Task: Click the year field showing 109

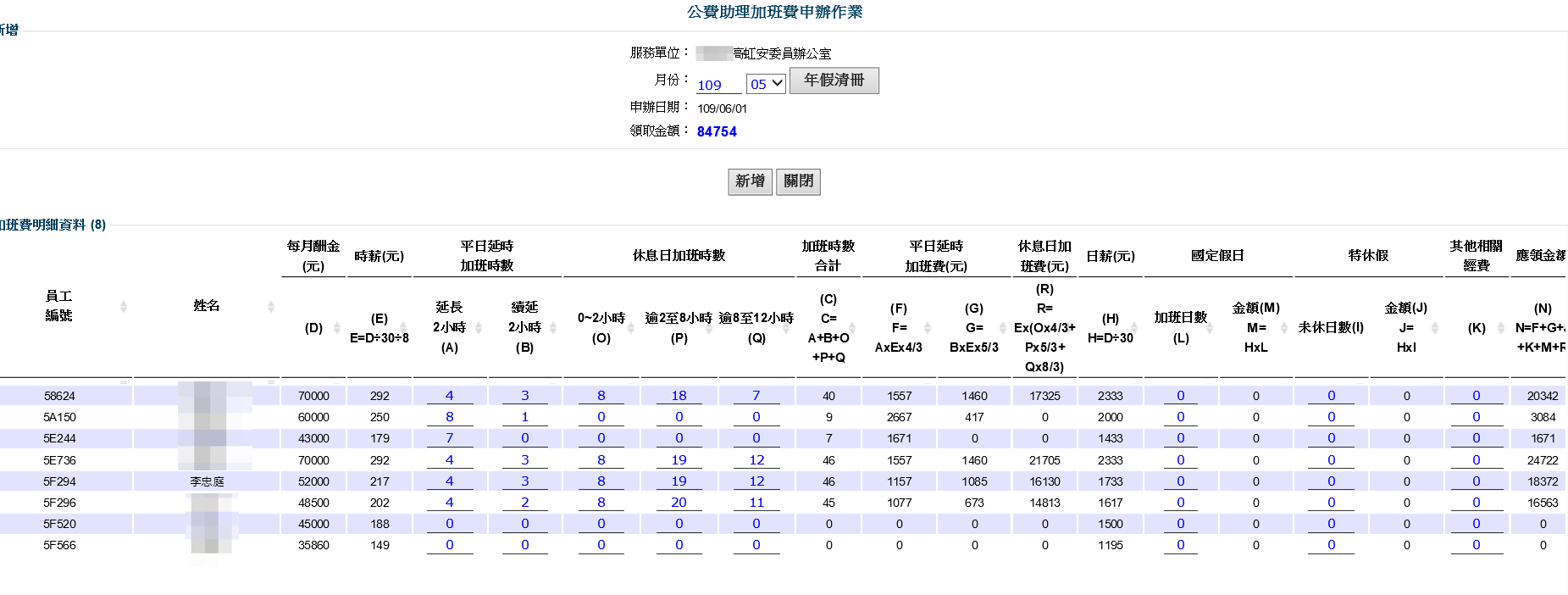Action: tap(718, 85)
